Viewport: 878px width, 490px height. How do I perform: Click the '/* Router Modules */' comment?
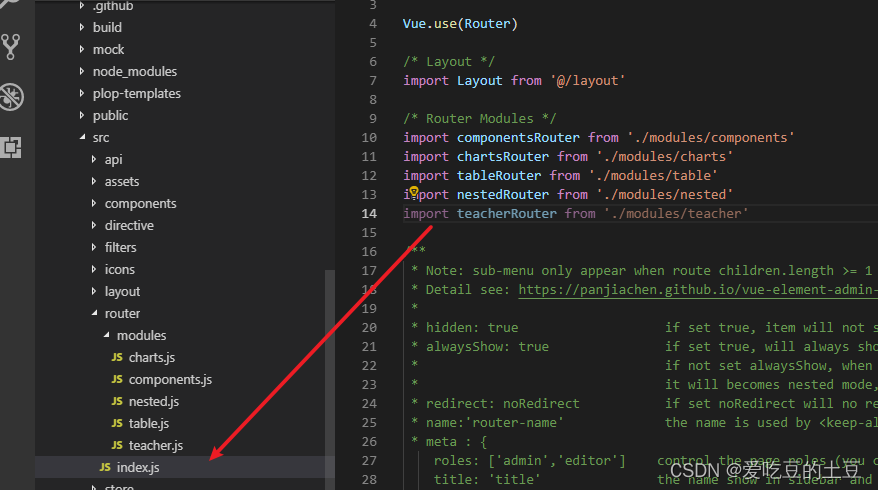[479, 119]
